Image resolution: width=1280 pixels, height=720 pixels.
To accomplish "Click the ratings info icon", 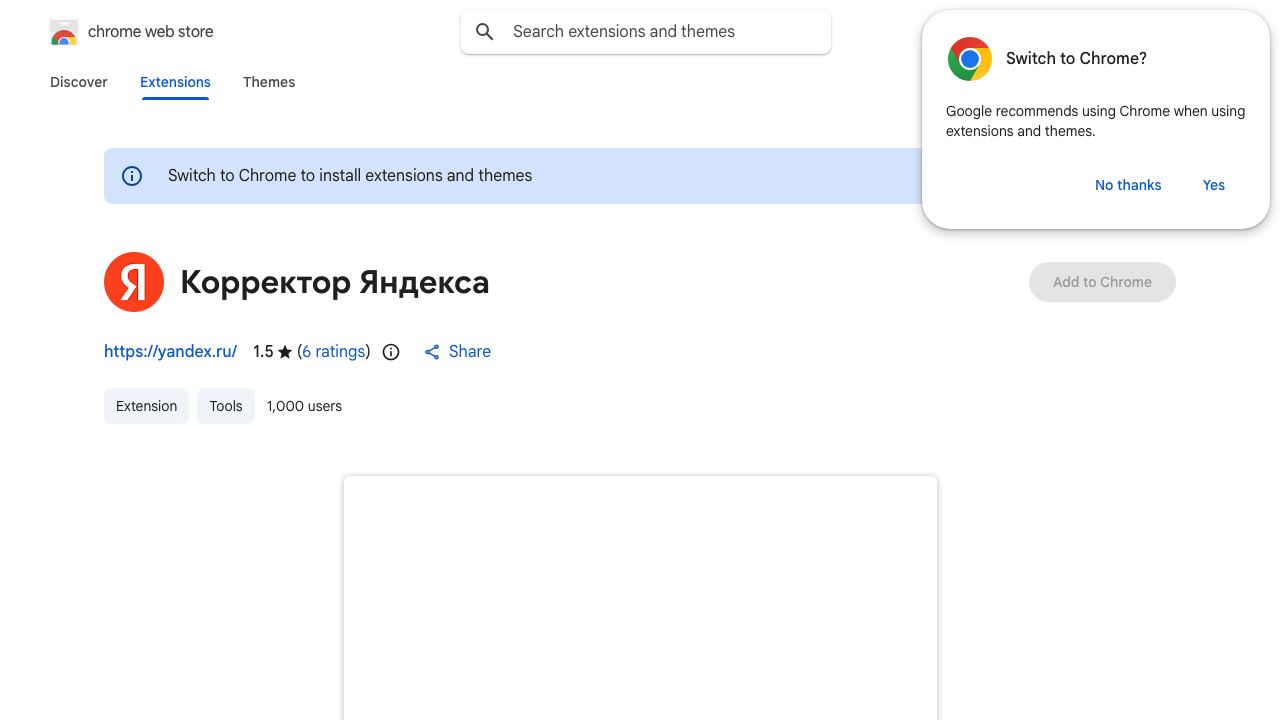I will coord(391,352).
